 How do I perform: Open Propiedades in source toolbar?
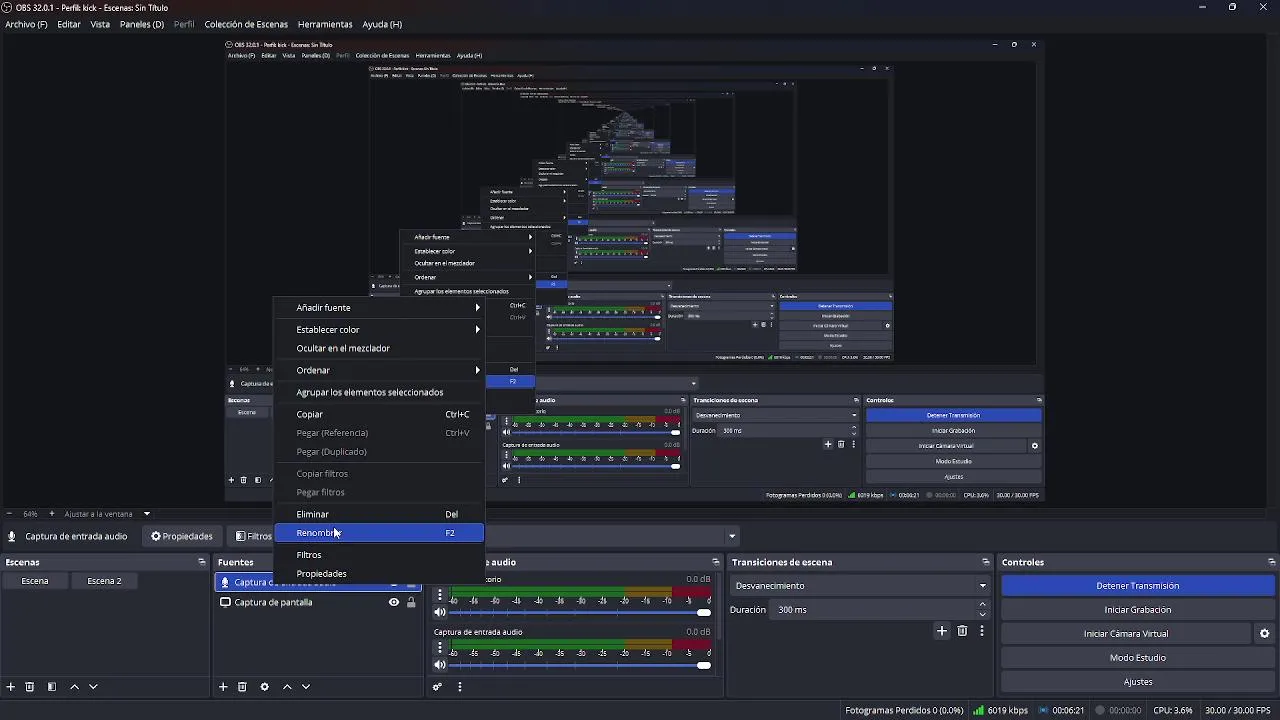point(182,536)
